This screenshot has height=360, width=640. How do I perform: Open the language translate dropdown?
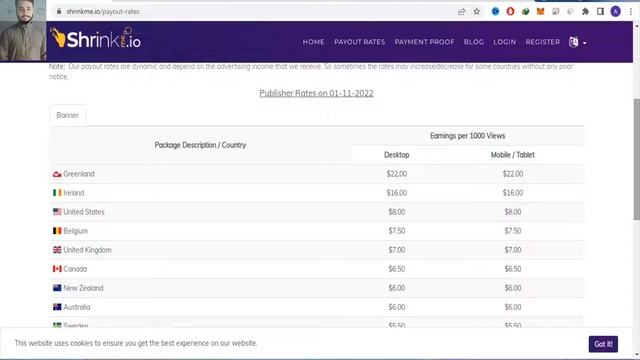coord(578,42)
